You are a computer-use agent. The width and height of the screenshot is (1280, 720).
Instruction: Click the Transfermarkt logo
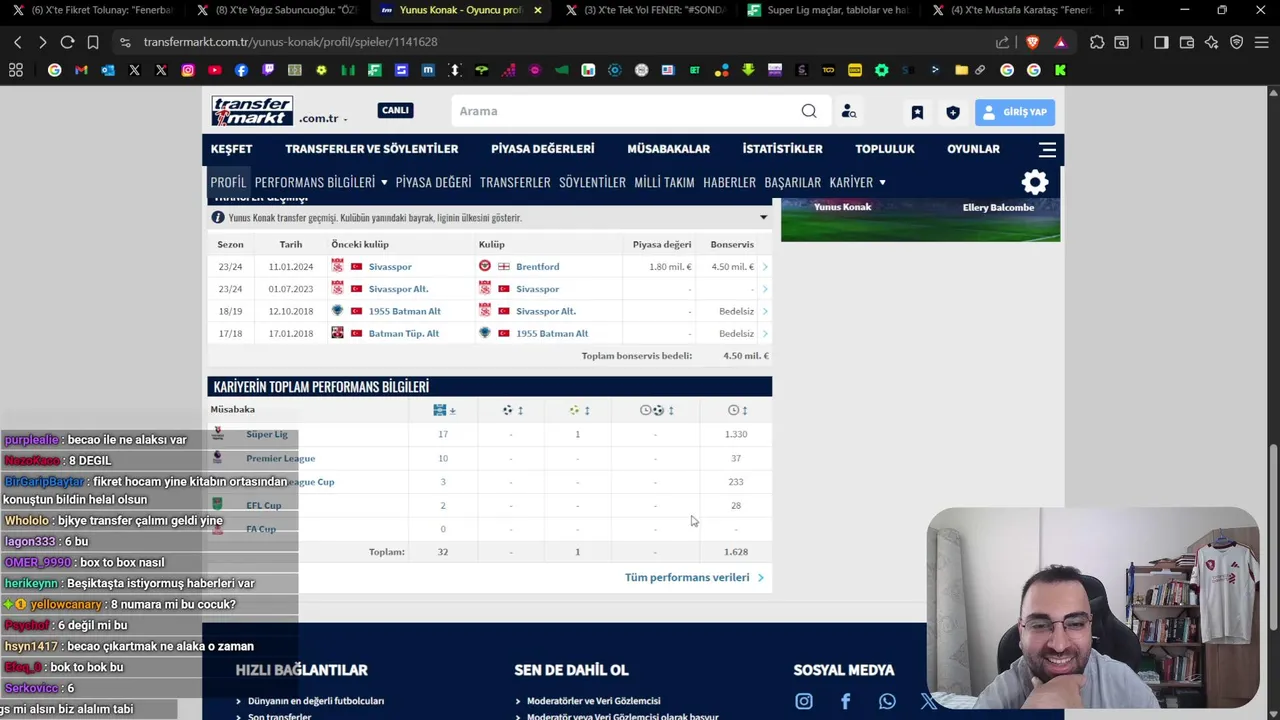coord(252,111)
